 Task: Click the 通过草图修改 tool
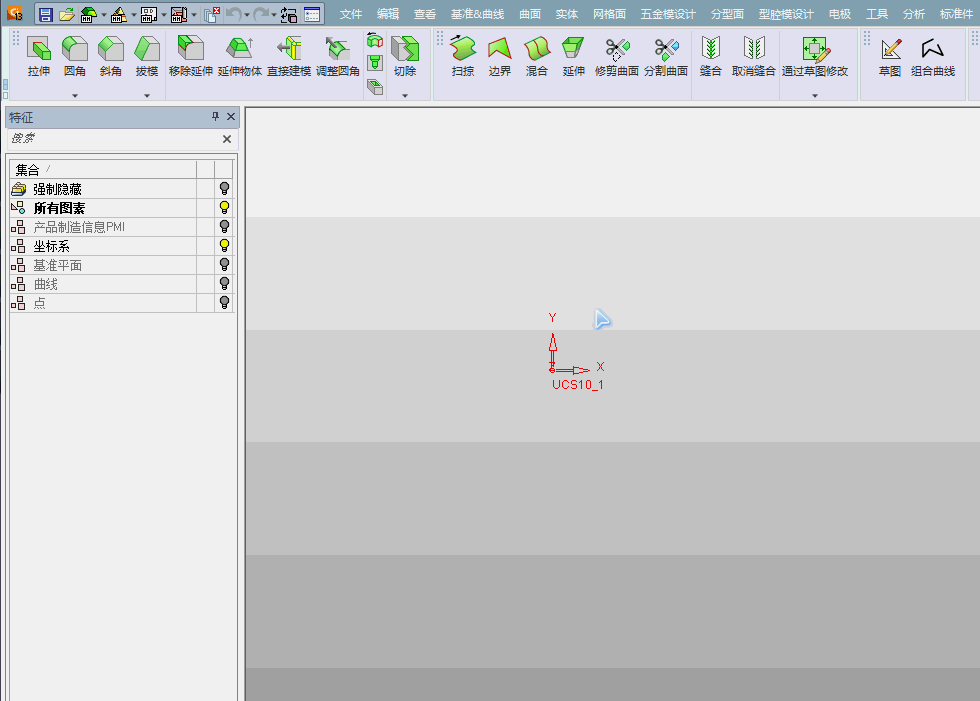tap(815, 57)
